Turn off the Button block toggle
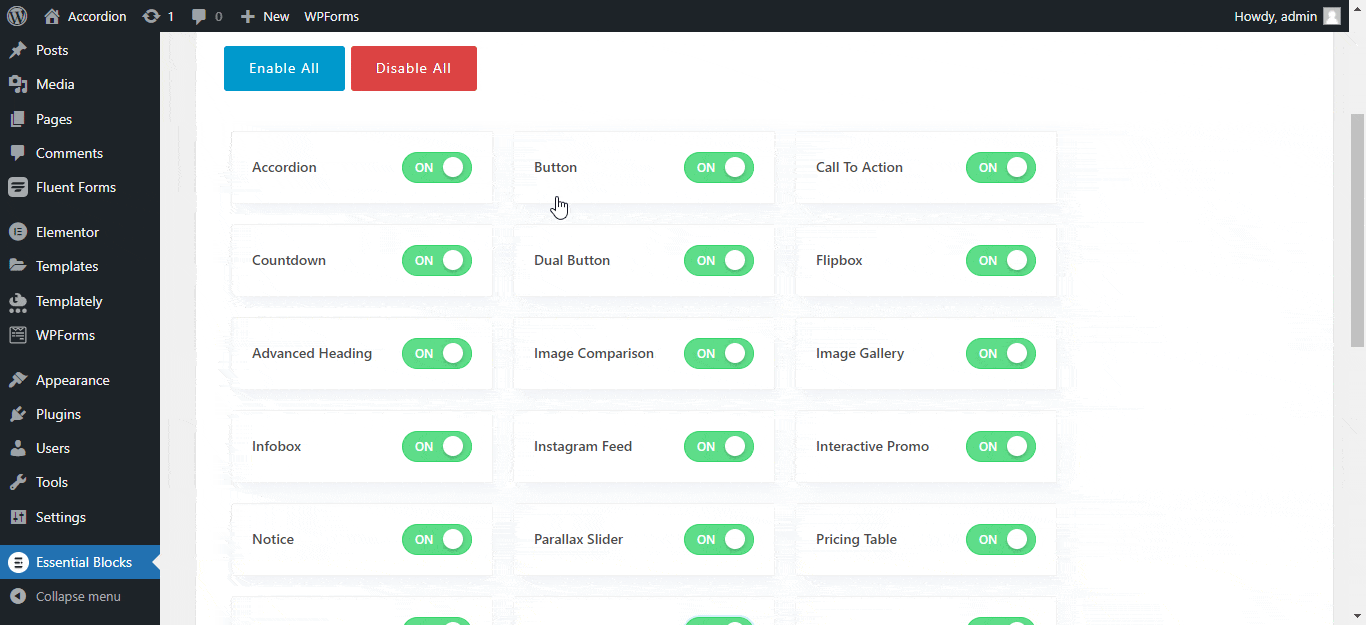1366x625 pixels. coord(719,167)
